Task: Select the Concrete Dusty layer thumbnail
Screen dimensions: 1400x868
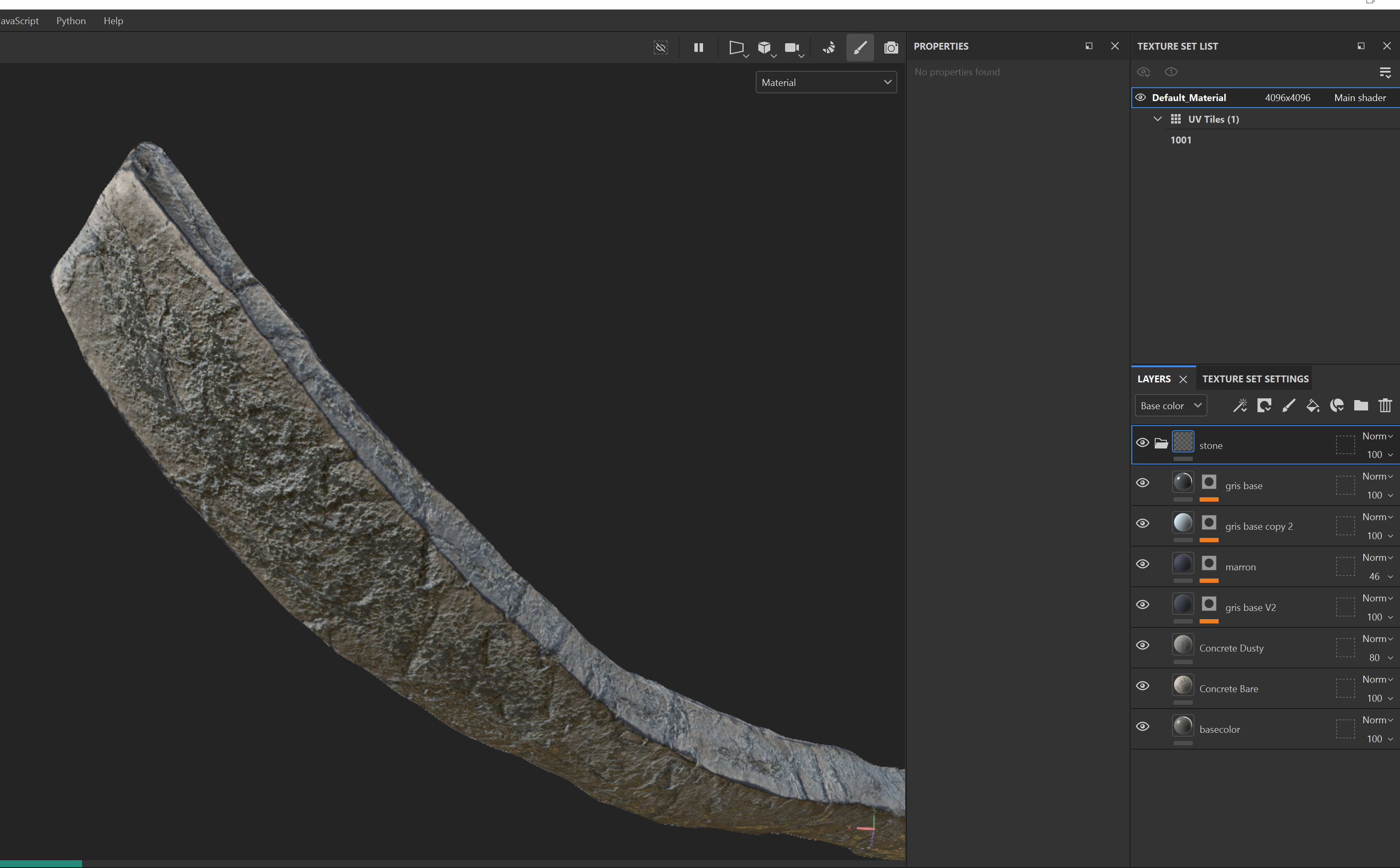Action: pyautogui.click(x=1182, y=644)
